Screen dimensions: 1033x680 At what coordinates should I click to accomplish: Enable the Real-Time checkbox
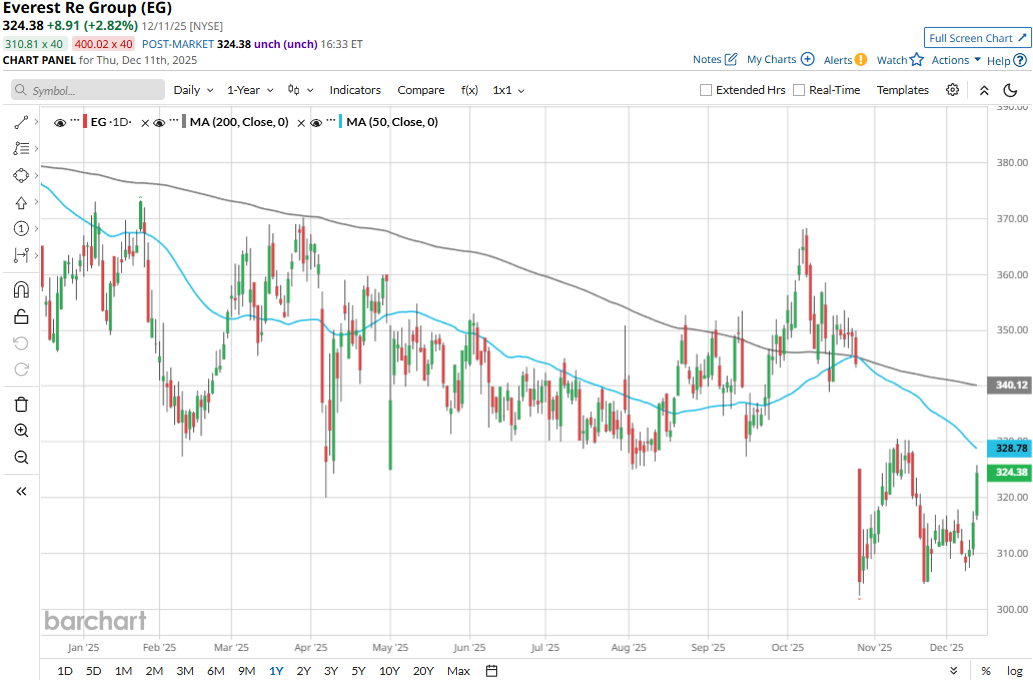click(x=799, y=90)
